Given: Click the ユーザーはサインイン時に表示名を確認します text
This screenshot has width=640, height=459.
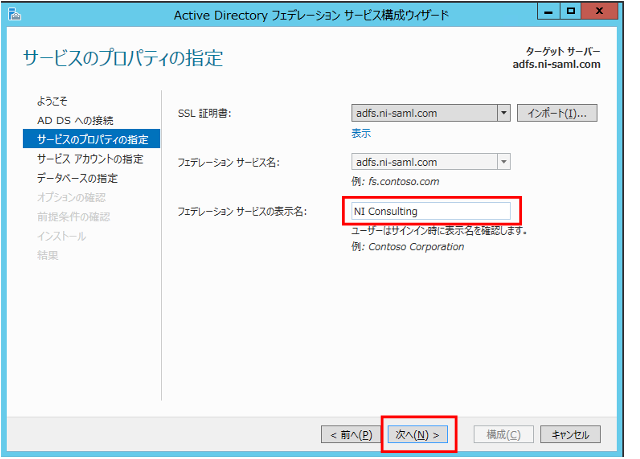Looking at the screenshot, I should tap(439, 231).
